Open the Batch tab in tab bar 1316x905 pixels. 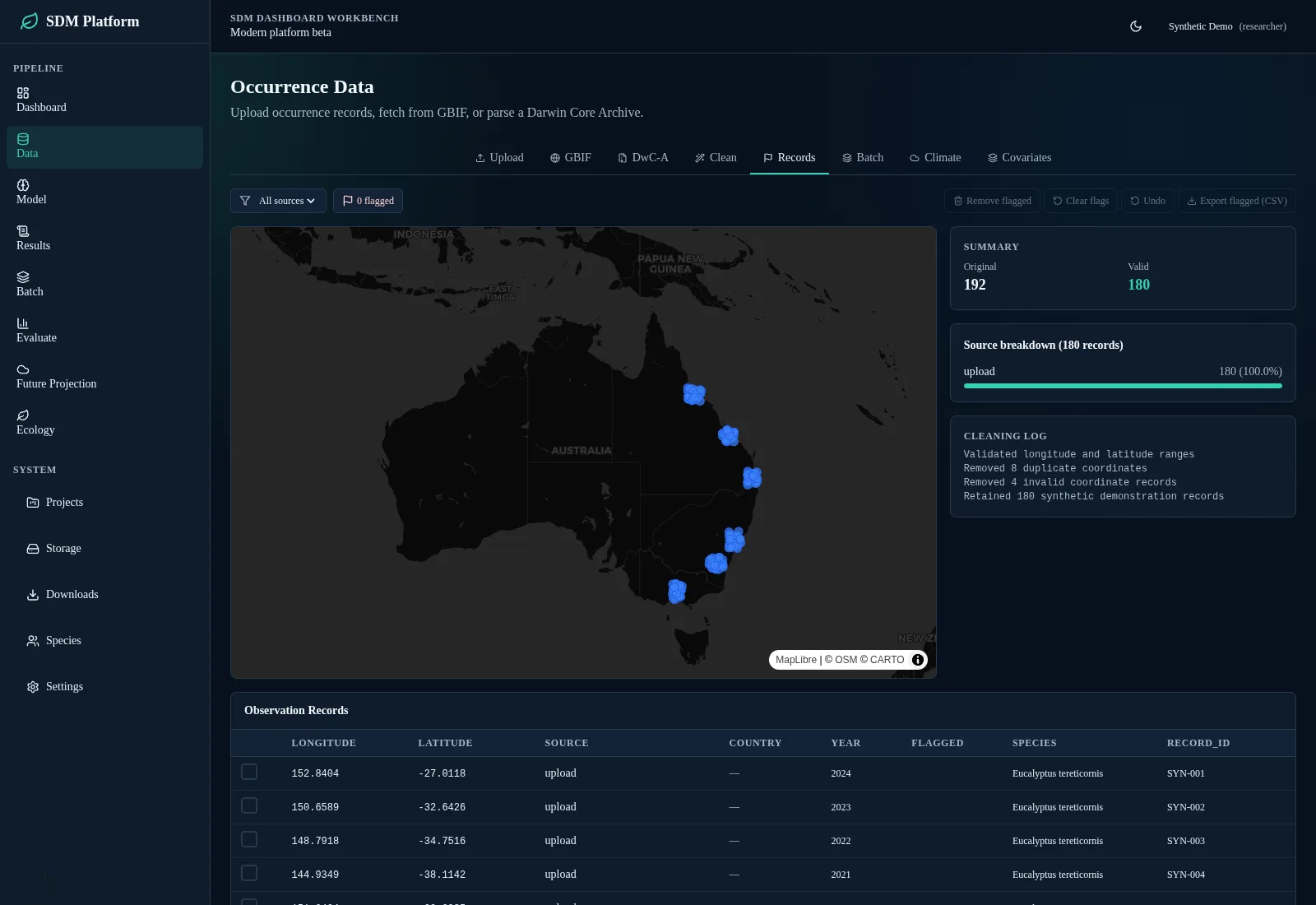click(x=863, y=158)
